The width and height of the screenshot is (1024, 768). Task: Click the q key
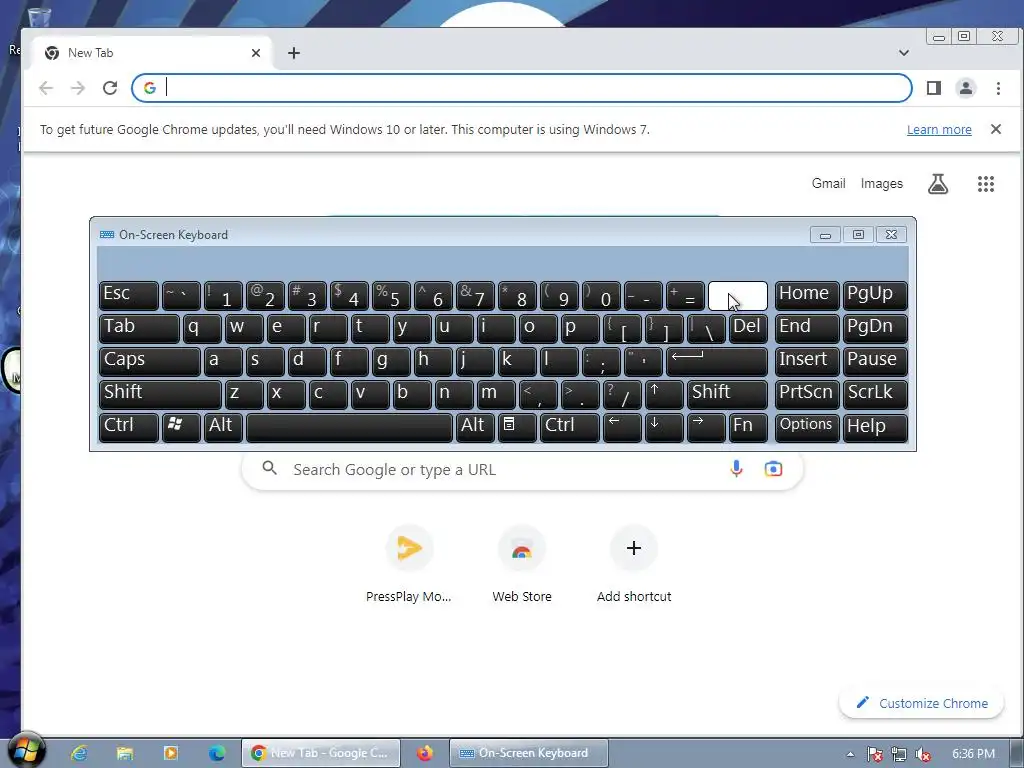pyautogui.click(x=202, y=328)
